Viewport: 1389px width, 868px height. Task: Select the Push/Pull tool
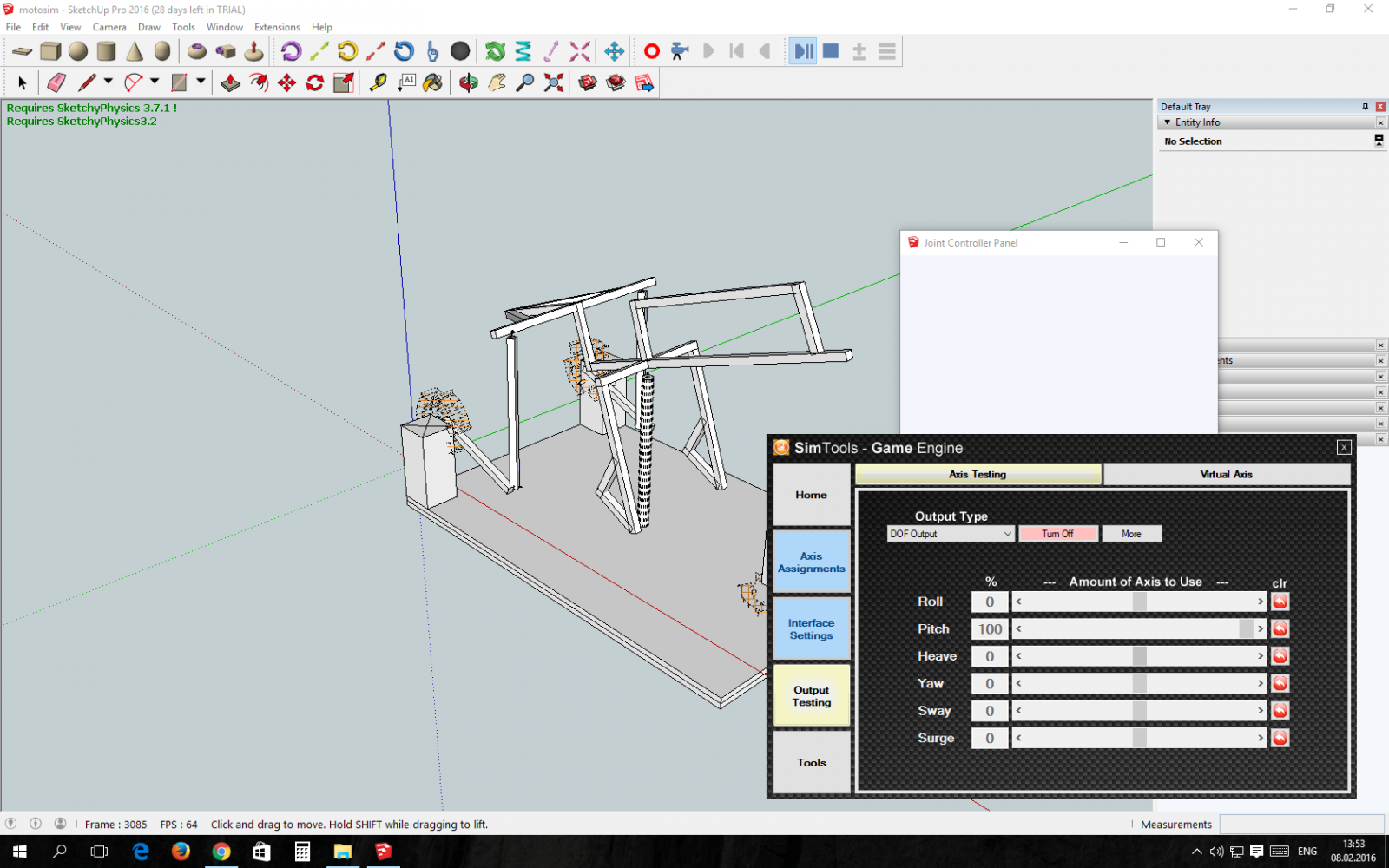pos(230,82)
